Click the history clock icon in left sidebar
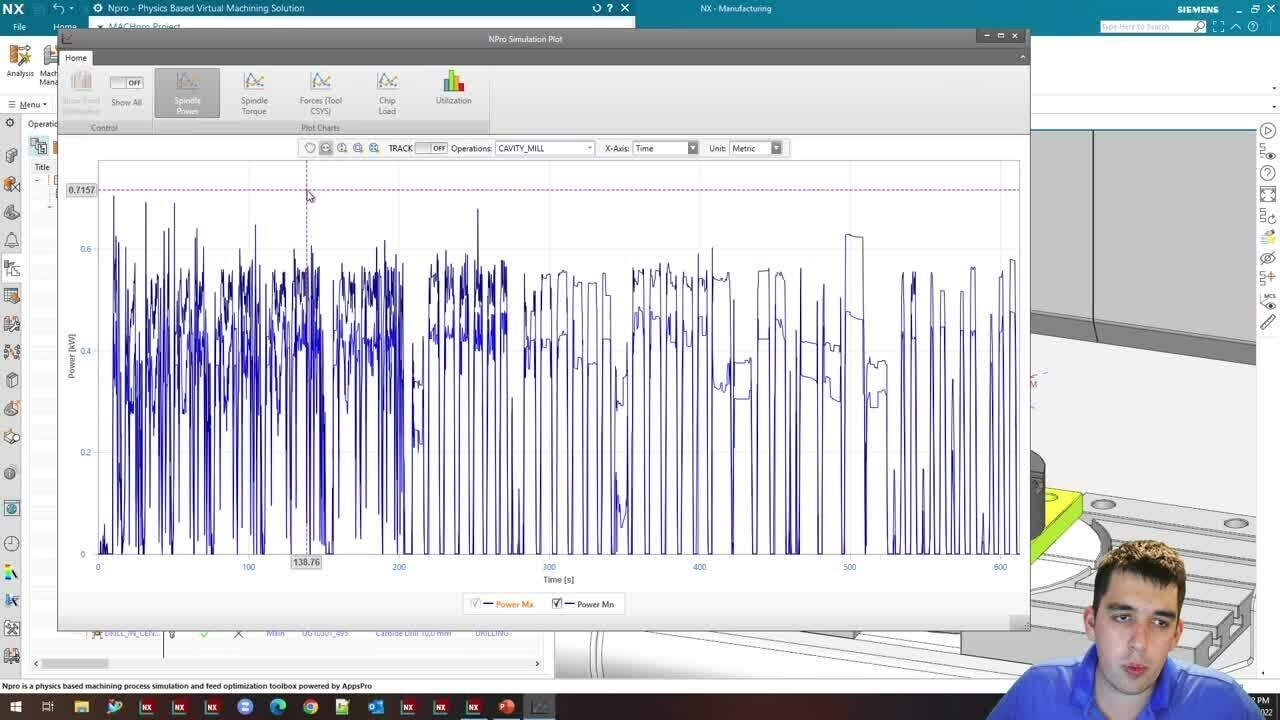Screen dimensions: 1280x720 11,544
